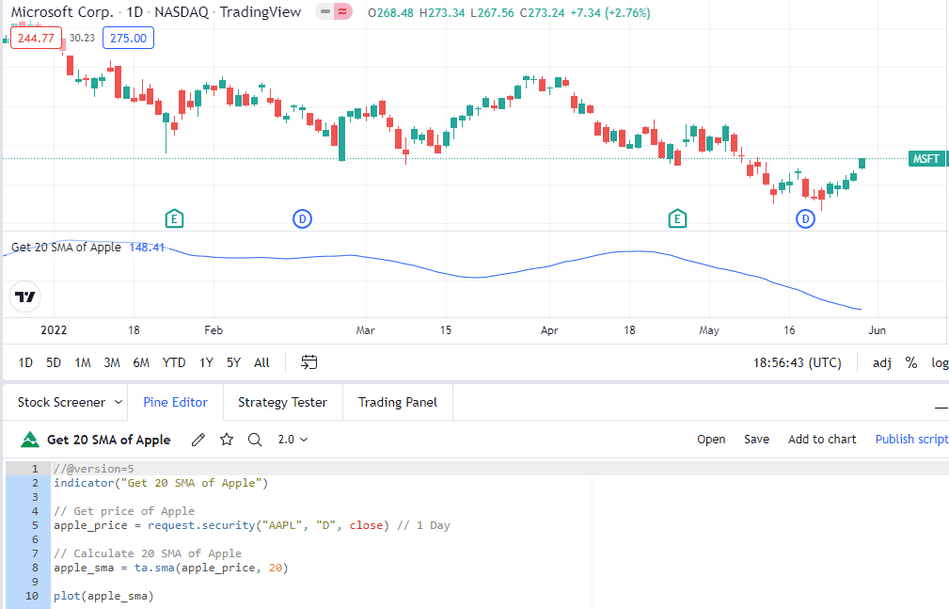Toggle adj adjusted data mode

click(x=882, y=363)
